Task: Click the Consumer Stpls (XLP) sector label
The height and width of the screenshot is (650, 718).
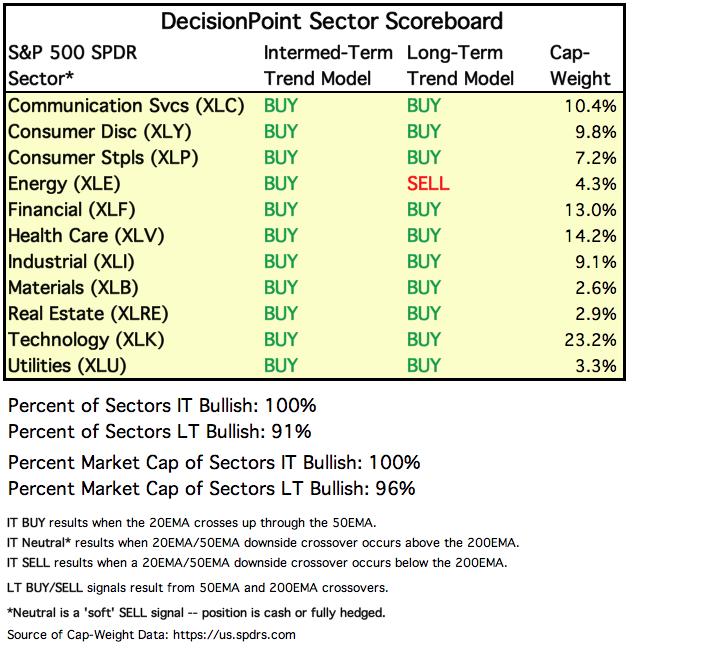Action: (x=103, y=157)
